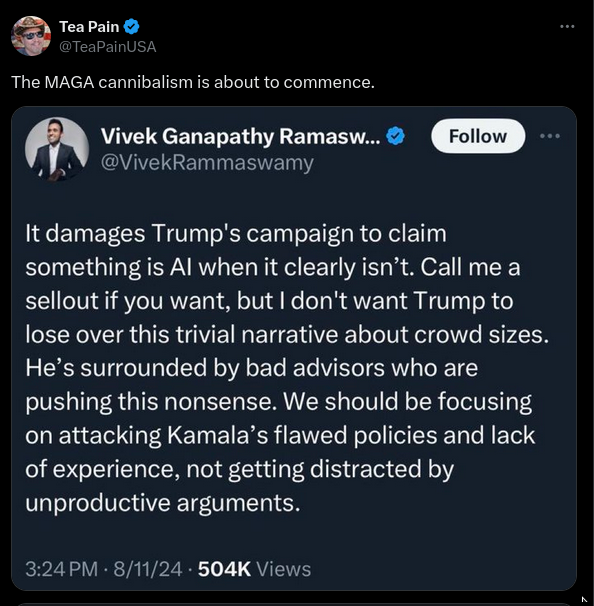Screen dimensions: 594x606
Task: Visit the @TeaPainUSA handle
Action: pyautogui.click(x=107, y=47)
